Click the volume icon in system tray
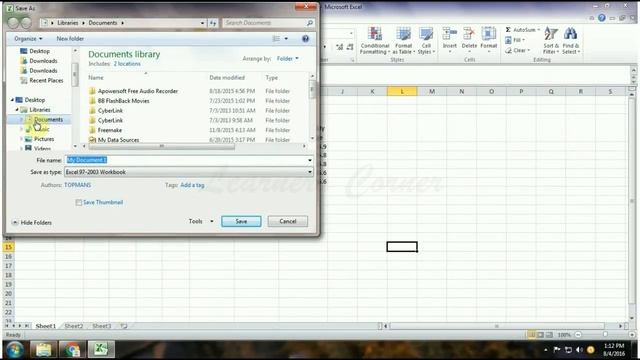The image size is (640, 360). pyautogui.click(x=579, y=350)
